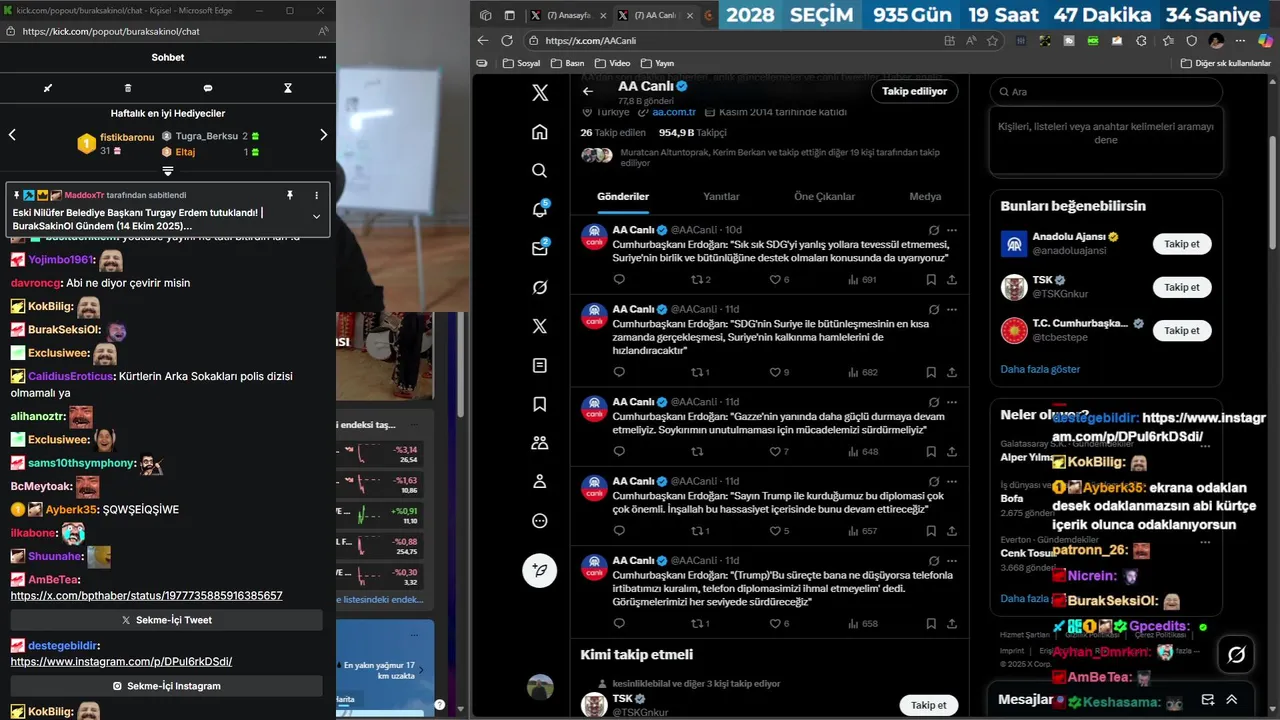Open Diğer sık kullanılanlar bookmarks folder
Viewport: 1280px width, 720px height.
1225,63
